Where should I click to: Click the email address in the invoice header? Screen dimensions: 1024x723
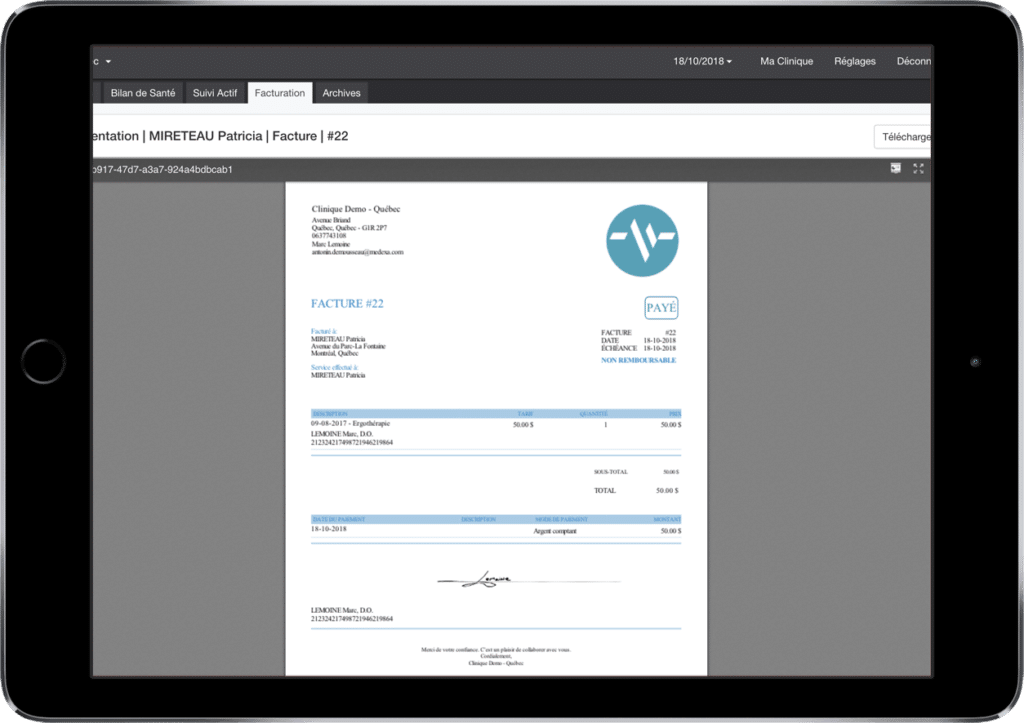pyautogui.click(x=357, y=253)
